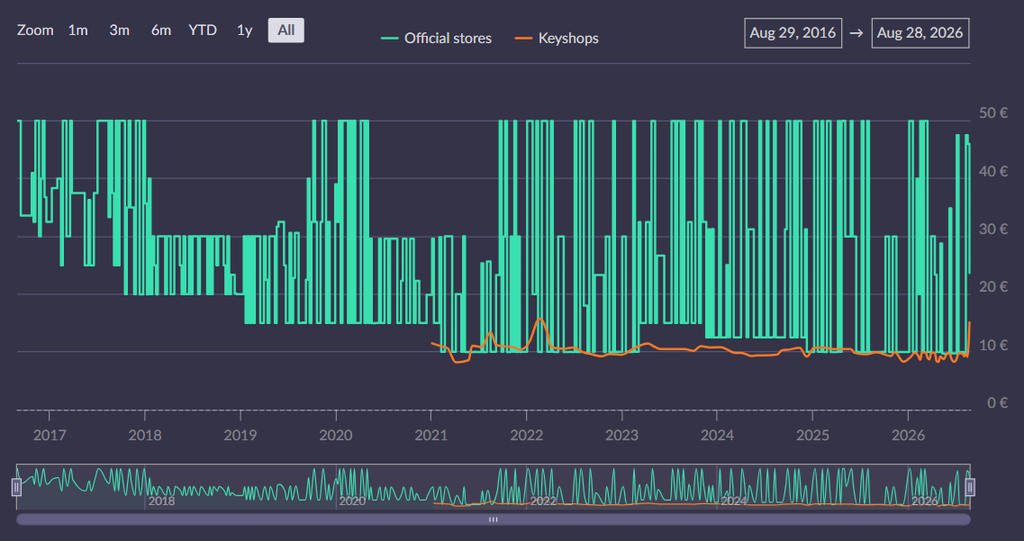The image size is (1024, 541).
Task: Click the 2018 label in navigator
Action: pos(161,501)
